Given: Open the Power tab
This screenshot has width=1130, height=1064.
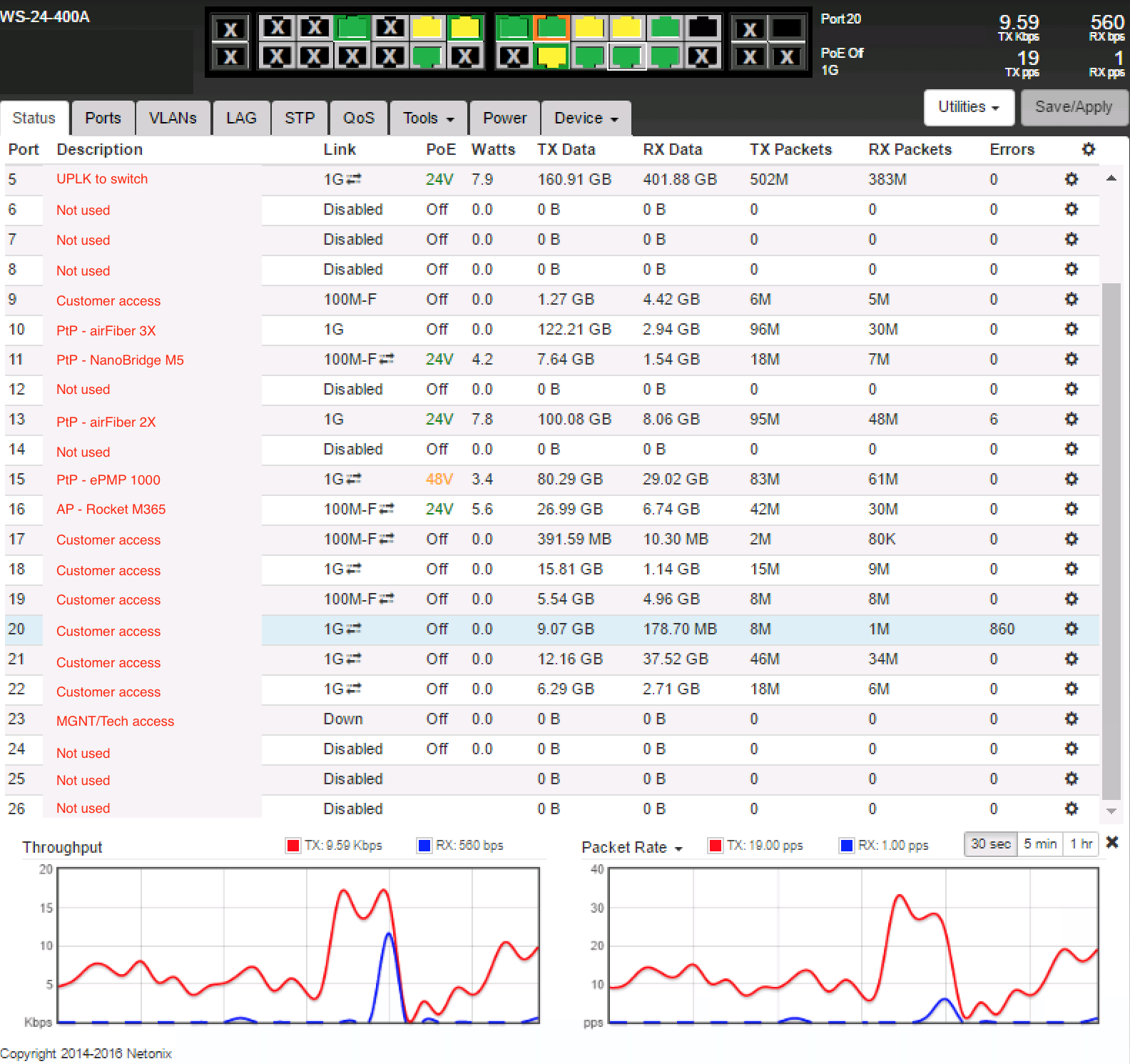Looking at the screenshot, I should [x=504, y=118].
